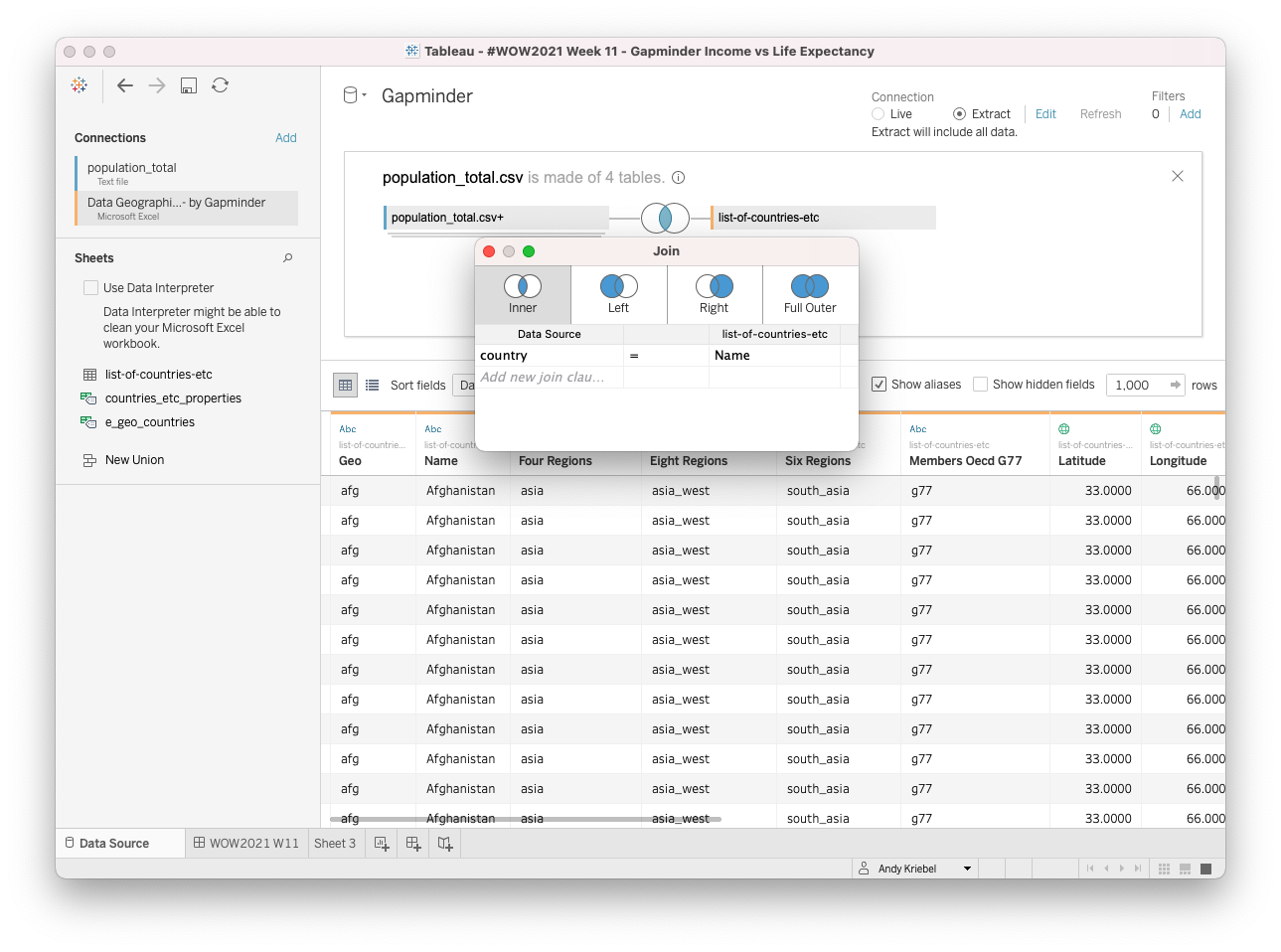Edit the extract settings

click(1045, 114)
